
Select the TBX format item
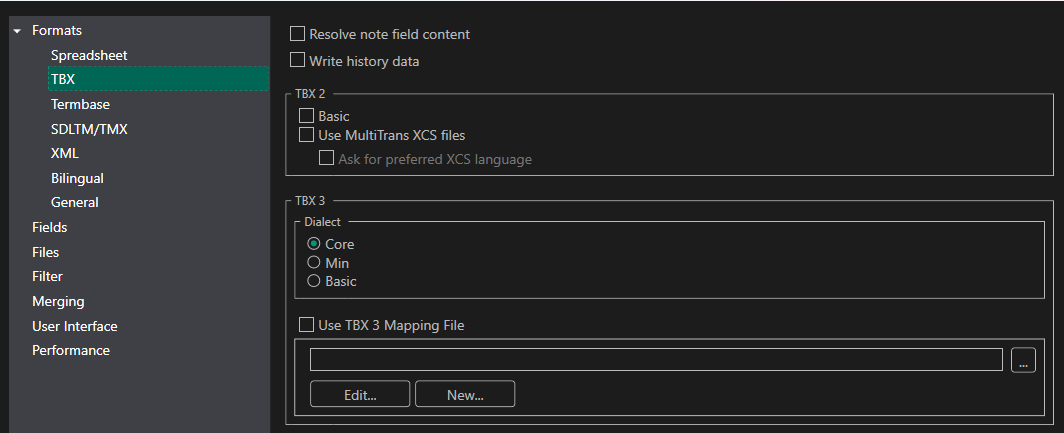[159, 79]
